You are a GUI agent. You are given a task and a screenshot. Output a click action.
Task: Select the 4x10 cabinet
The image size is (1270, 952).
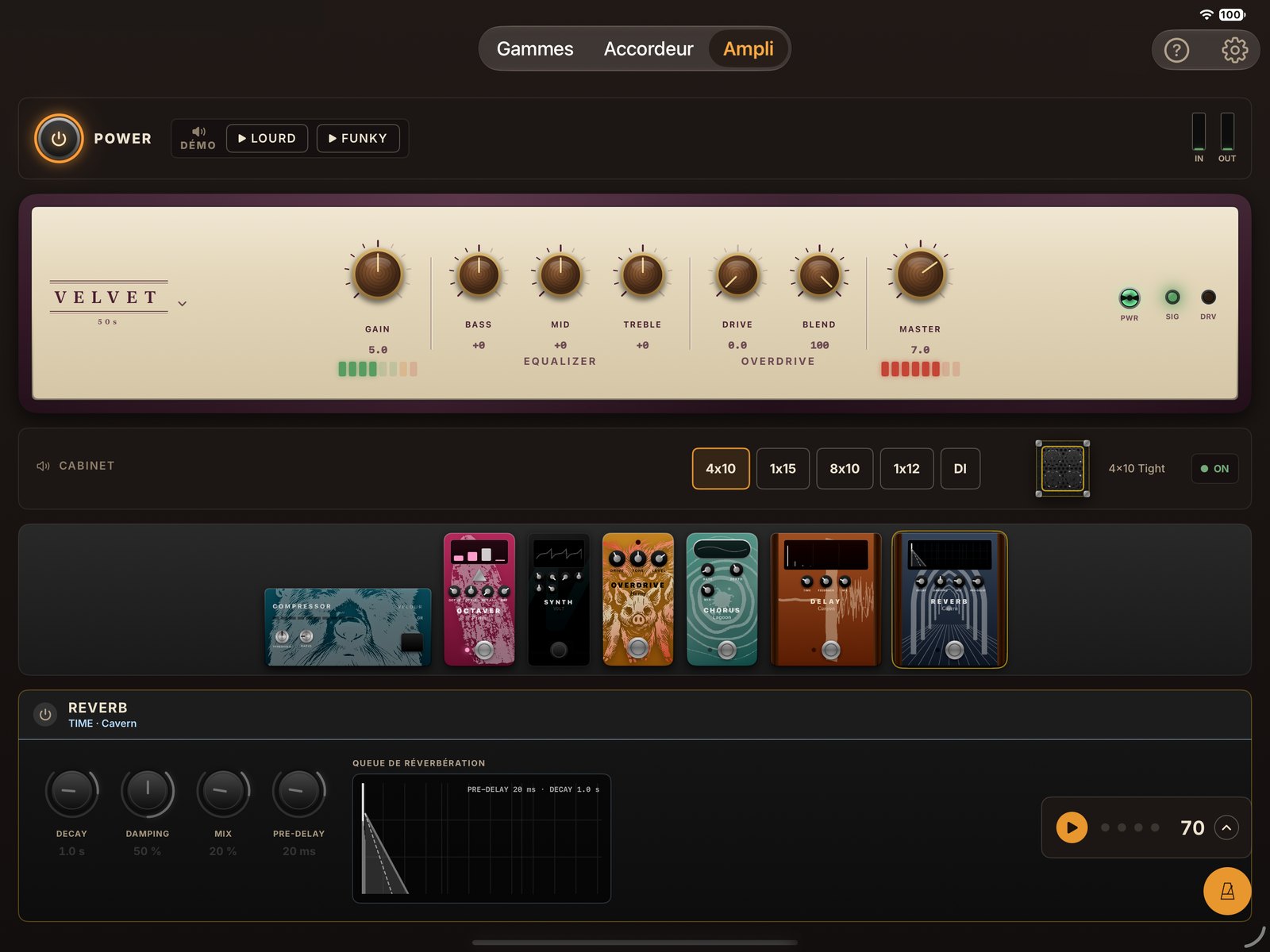tap(721, 469)
